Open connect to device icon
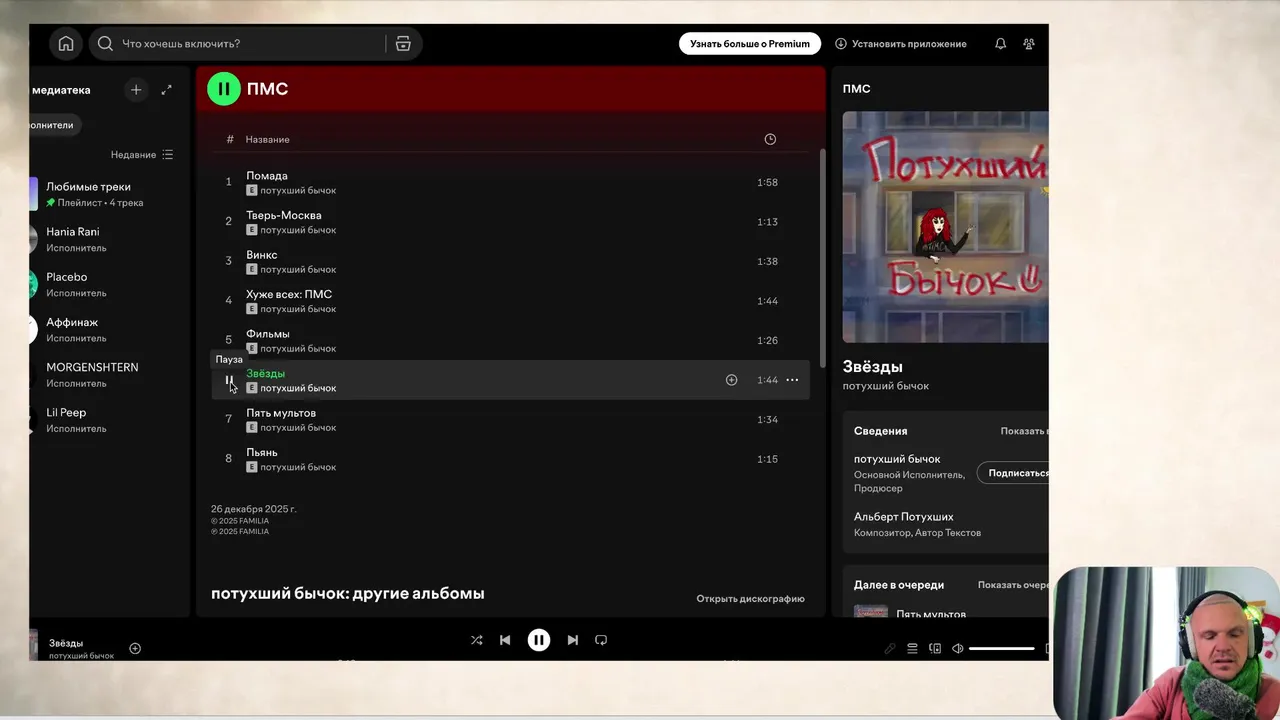The image size is (1280, 720). [x=935, y=648]
